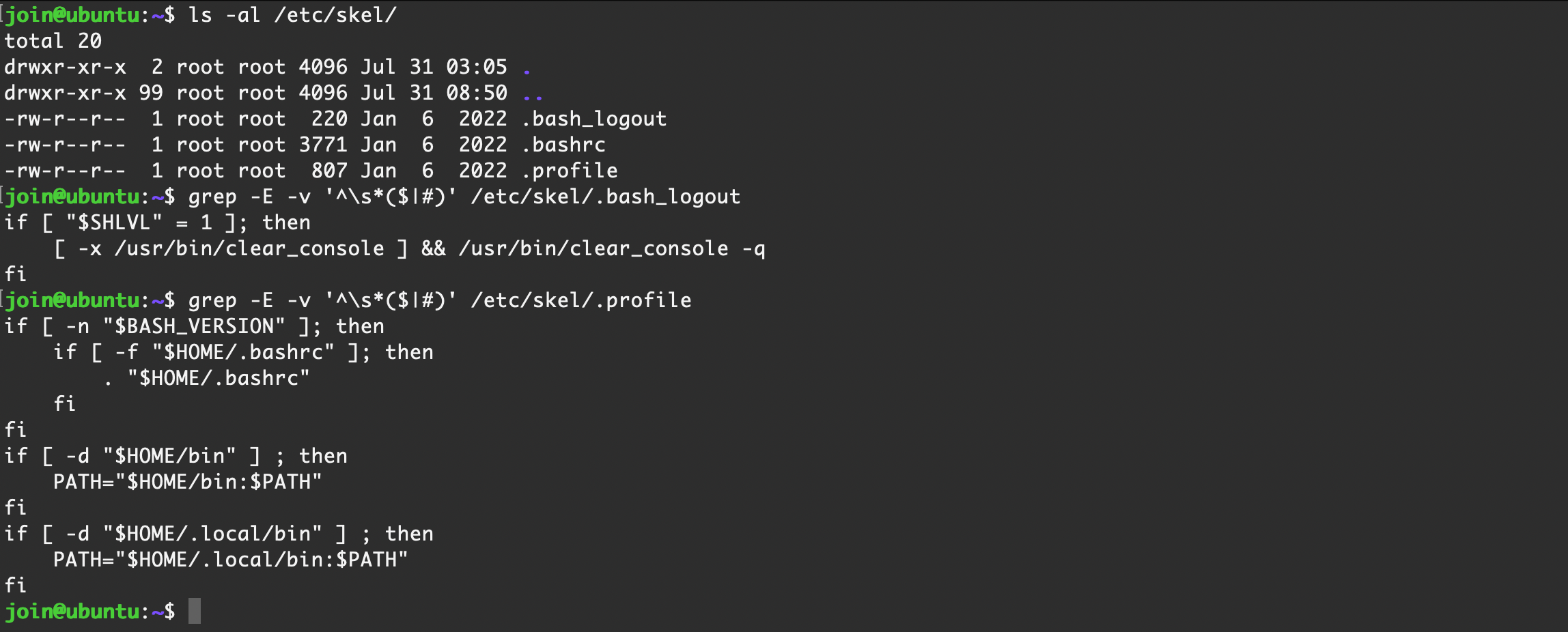Click the "$SHLVL" variable text
The height and width of the screenshot is (632, 1568).
point(114,222)
